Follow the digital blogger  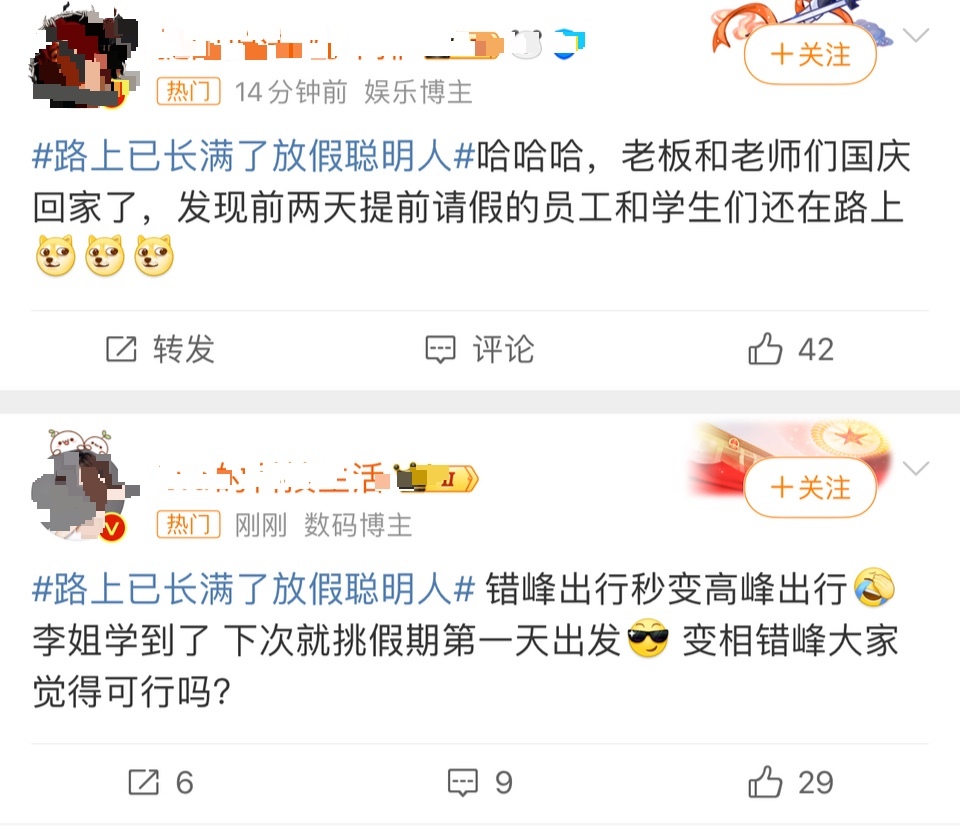pyautogui.click(x=810, y=487)
